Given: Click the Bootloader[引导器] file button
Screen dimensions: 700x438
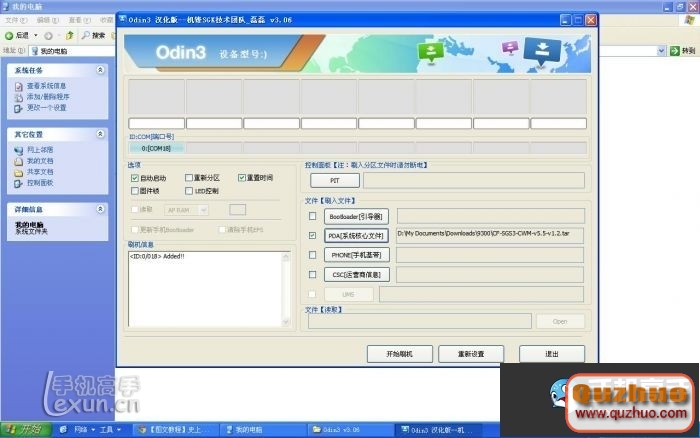Looking at the screenshot, I should coord(356,217).
